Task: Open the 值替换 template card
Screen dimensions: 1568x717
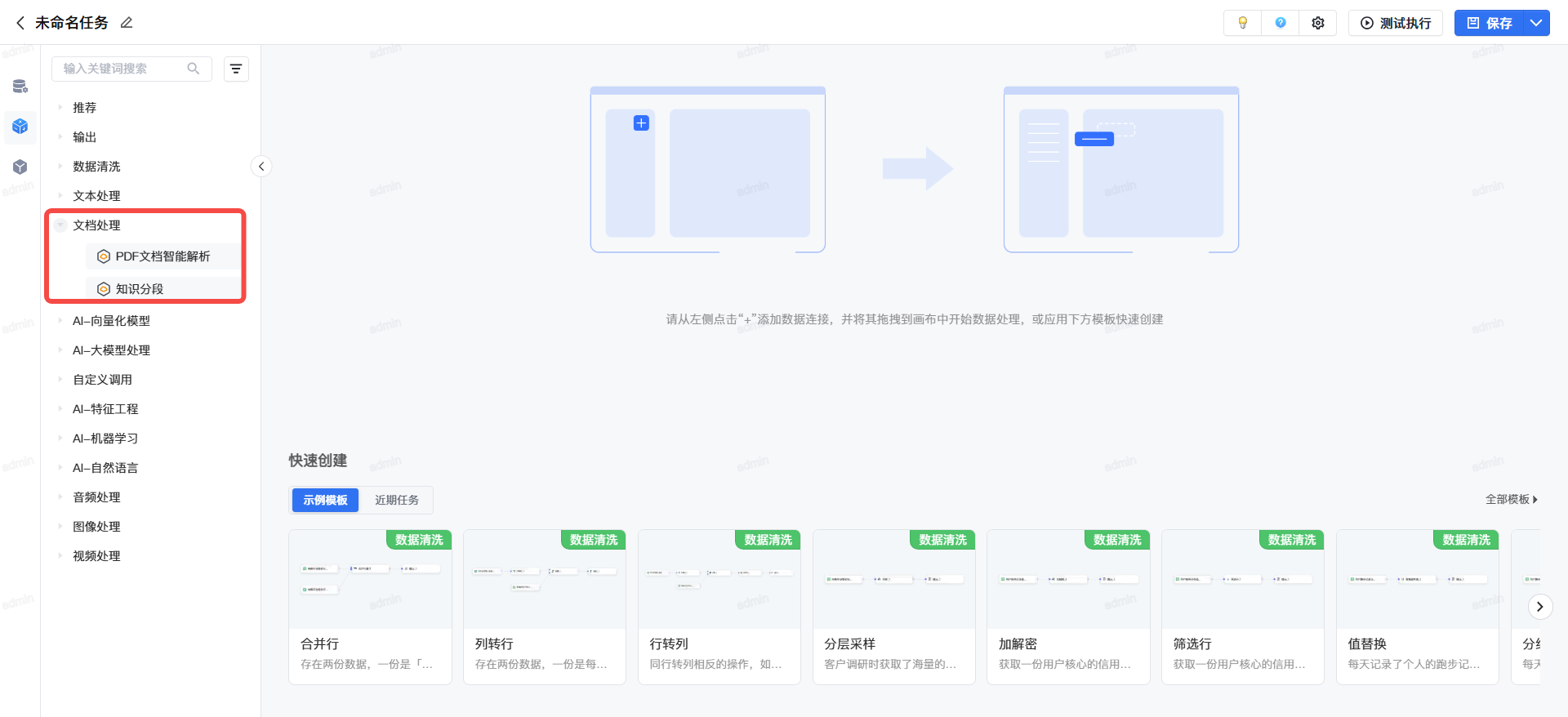Action: coord(1418,607)
